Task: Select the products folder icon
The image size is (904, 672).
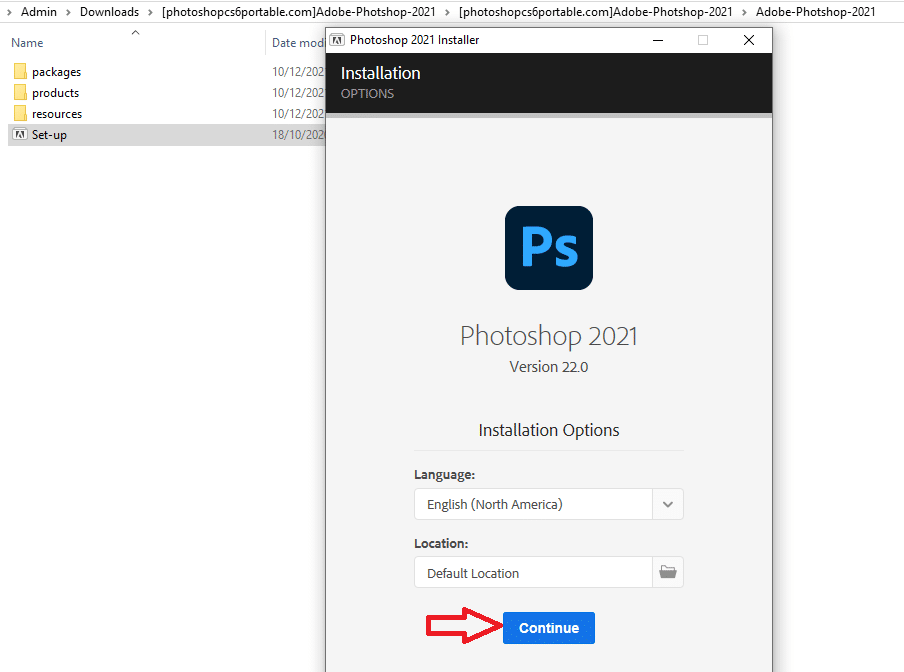Action: coord(20,93)
